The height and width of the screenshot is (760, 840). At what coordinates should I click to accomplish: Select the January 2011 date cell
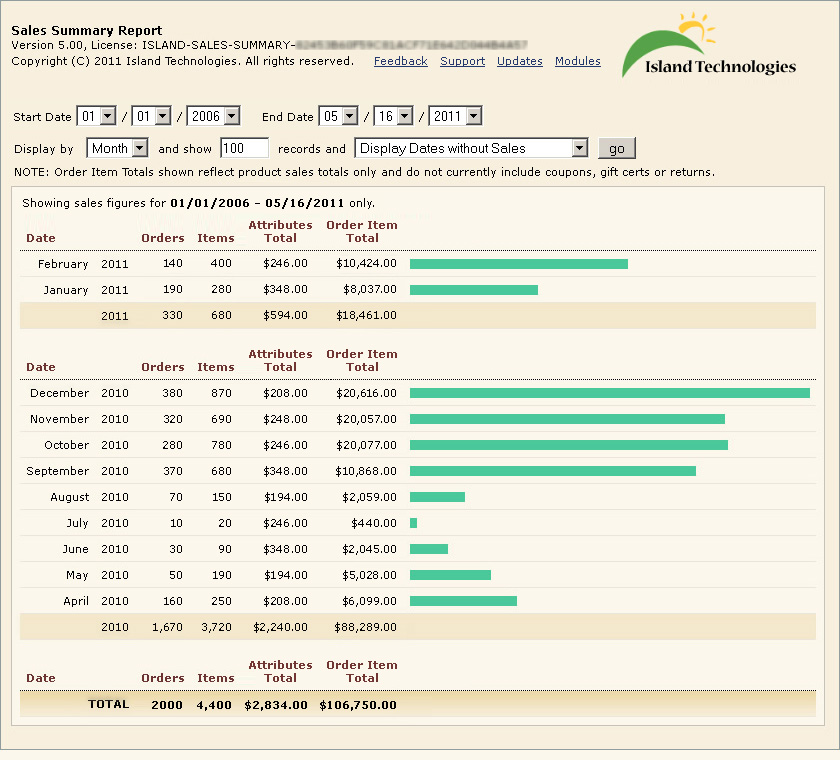point(86,290)
